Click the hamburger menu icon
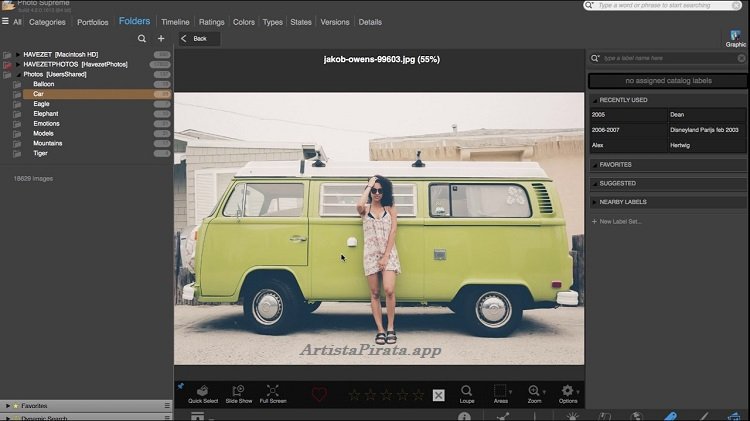 (5, 21)
